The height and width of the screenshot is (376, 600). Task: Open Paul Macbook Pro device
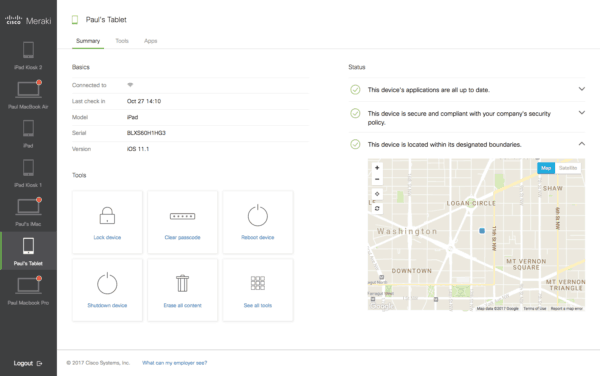[x=28, y=291]
